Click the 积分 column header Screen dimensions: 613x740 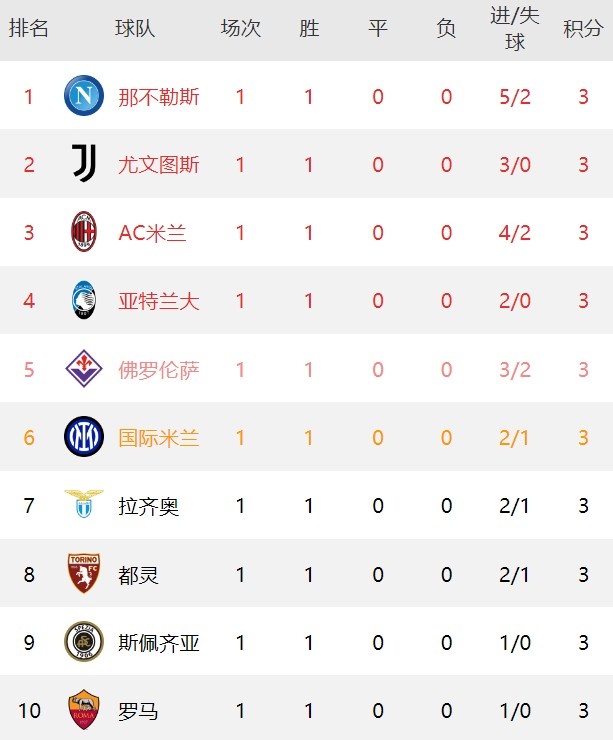(583, 29)
